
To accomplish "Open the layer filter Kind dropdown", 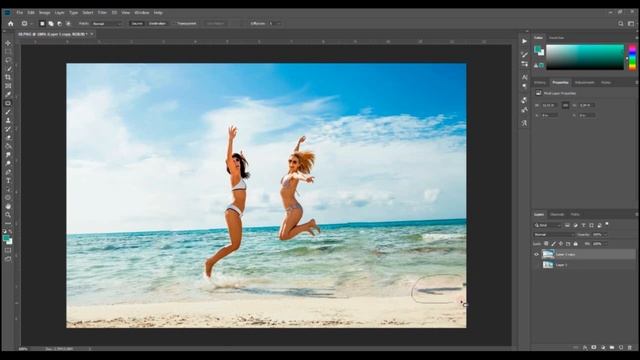I will (x=548, y=225).
